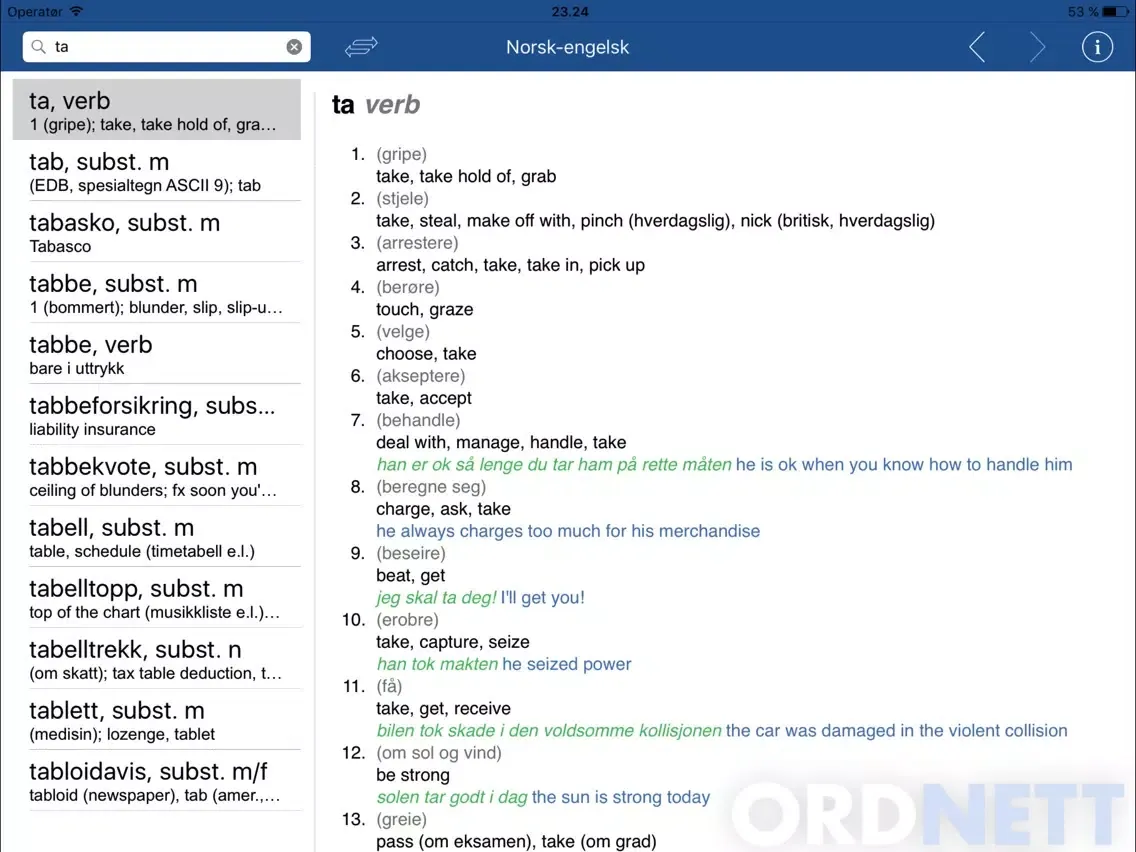Click example 'han tok makten'
The image size is (1136, 852).
click(x=437, y=664)
